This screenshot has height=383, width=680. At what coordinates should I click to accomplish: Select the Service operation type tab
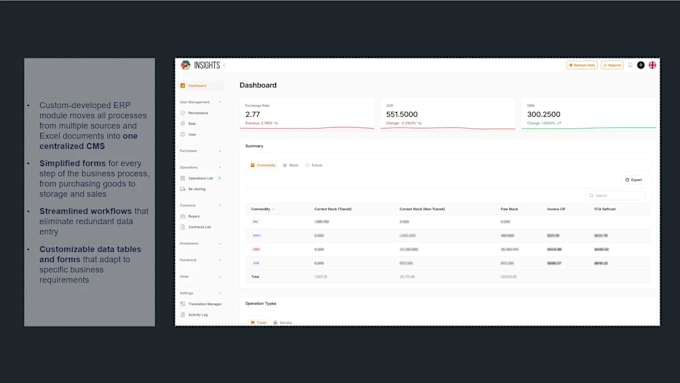pos(283,323)
